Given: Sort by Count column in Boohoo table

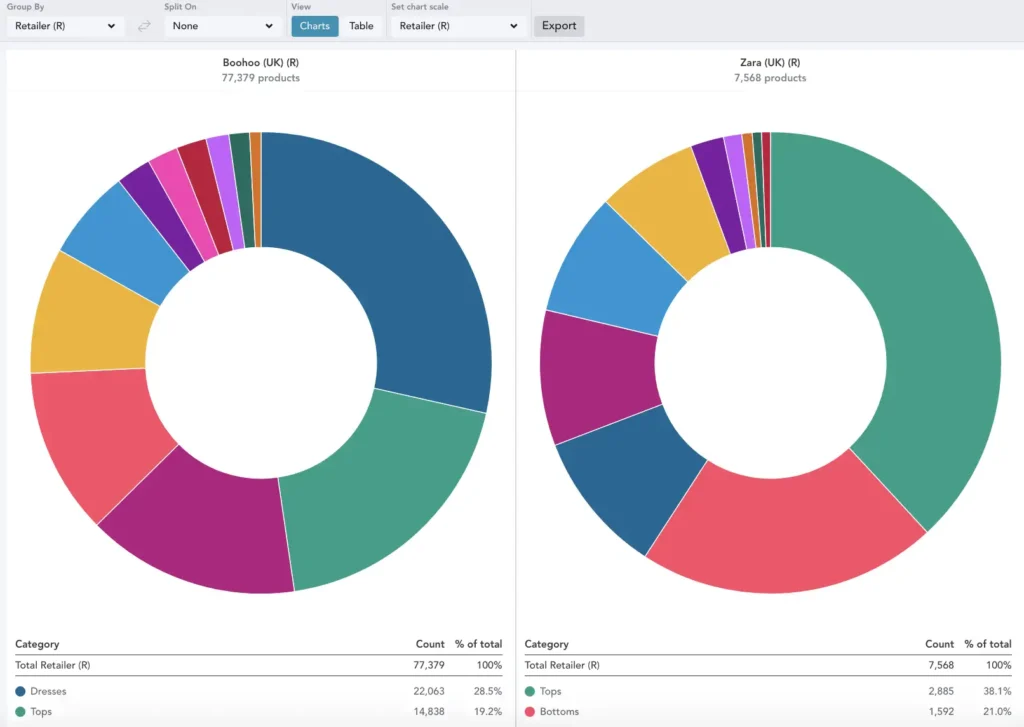Looking at the screenshot, I should click(430, 644).
